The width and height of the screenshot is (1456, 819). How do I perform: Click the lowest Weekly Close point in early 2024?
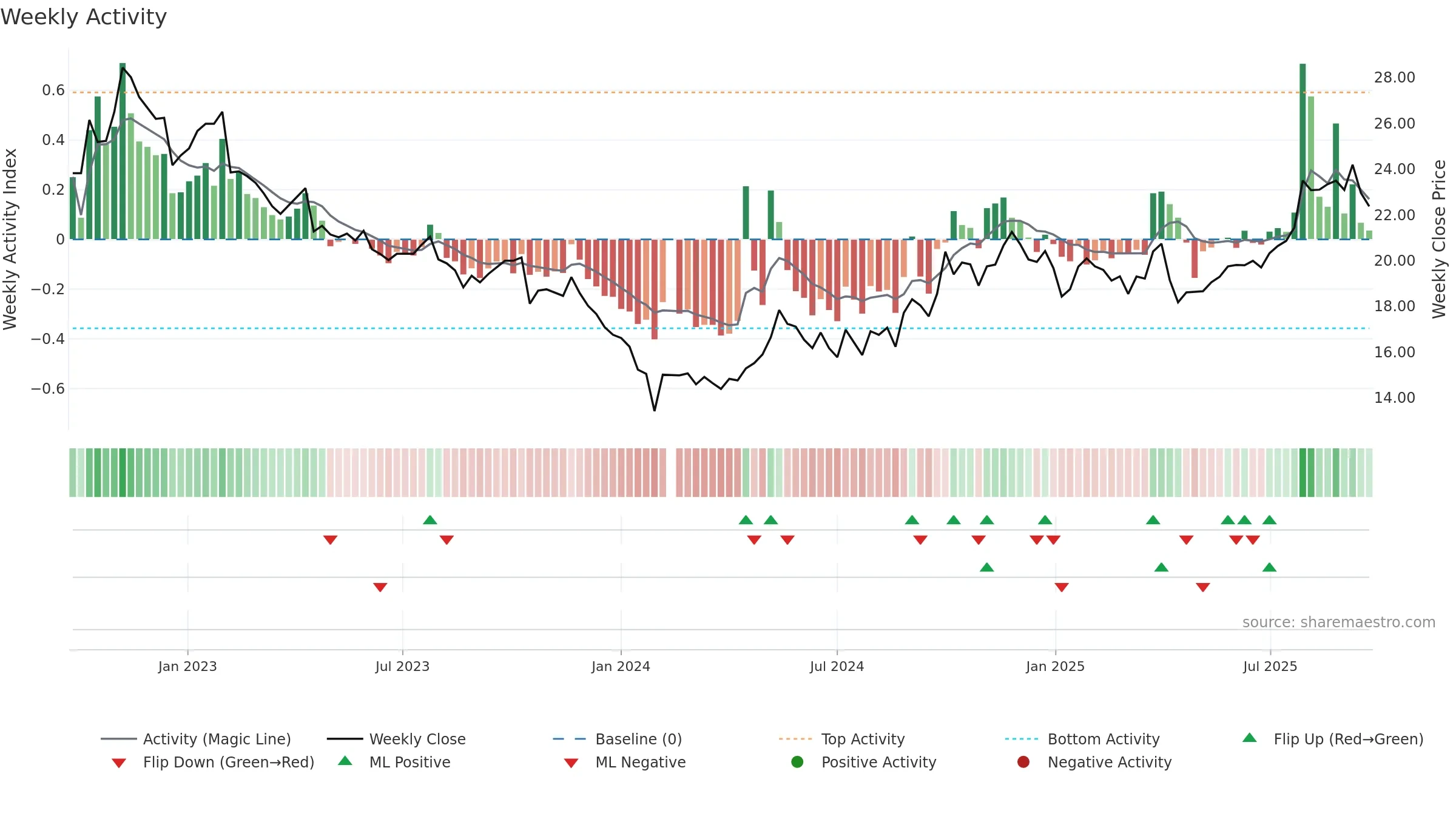click(655, 410)
